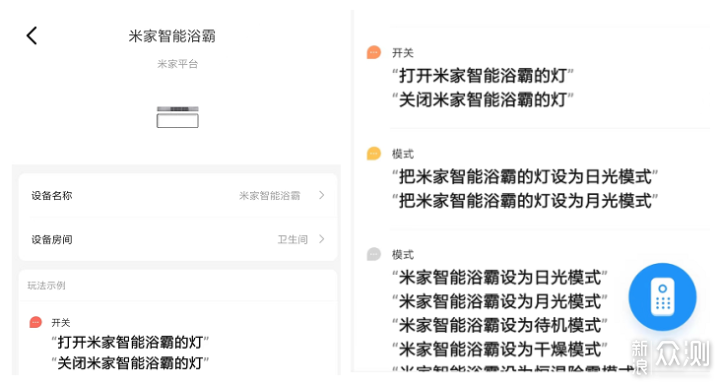Tap the phrase “关闭米家智能浴霸的灯” in right panel
The image size is (720, 385).
pos(483,100)
